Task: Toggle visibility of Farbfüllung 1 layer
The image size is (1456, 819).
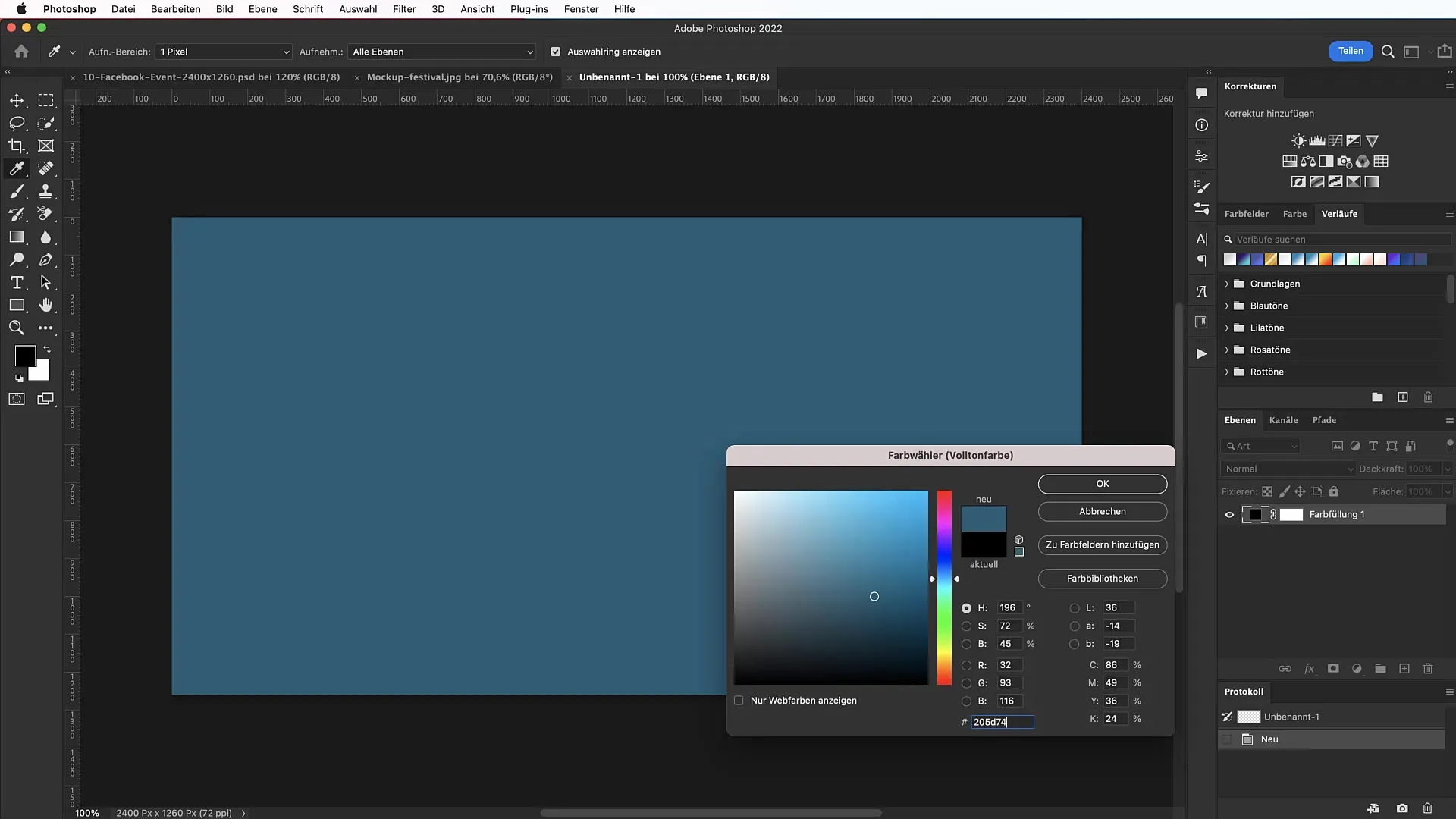Action: click(1229, 514)
